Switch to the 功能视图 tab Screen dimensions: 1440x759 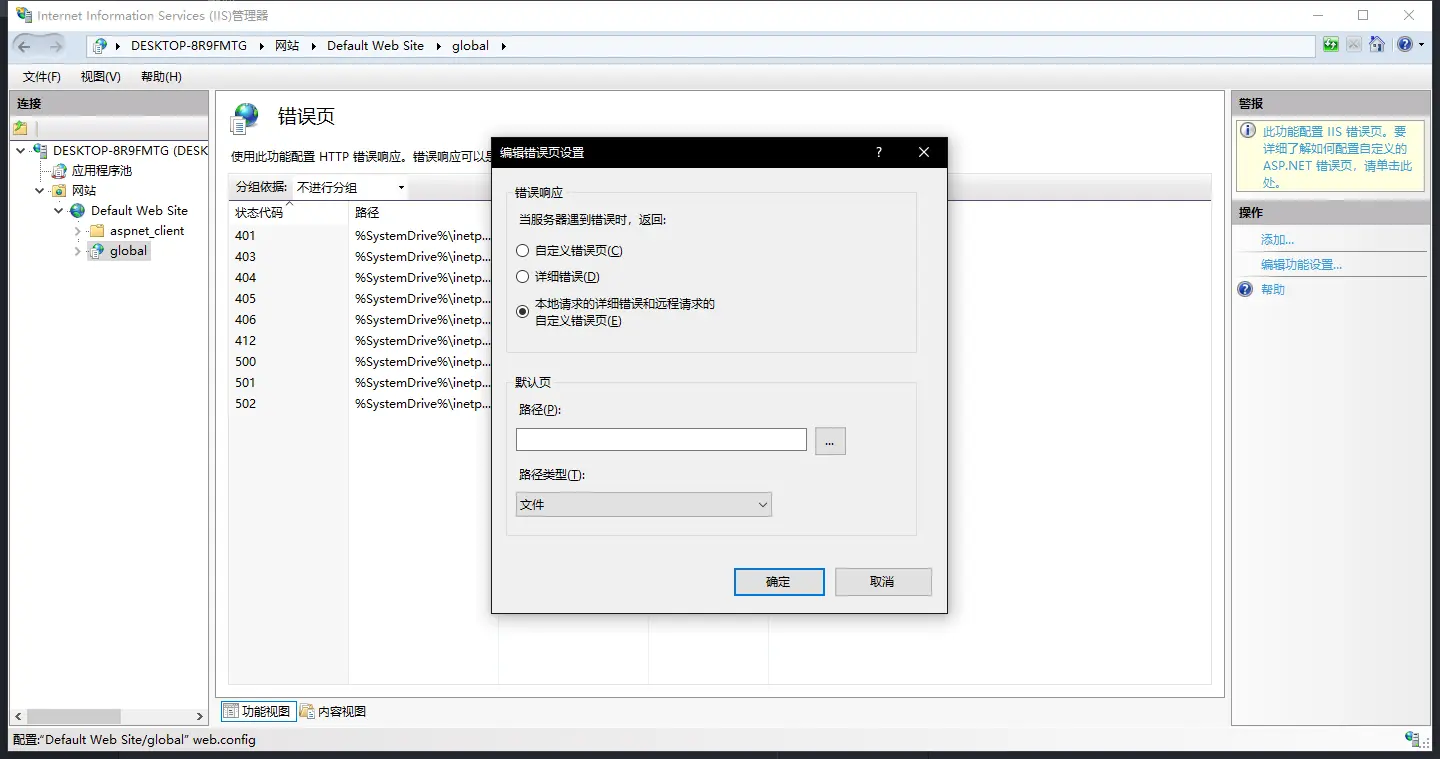coord(258,711)
